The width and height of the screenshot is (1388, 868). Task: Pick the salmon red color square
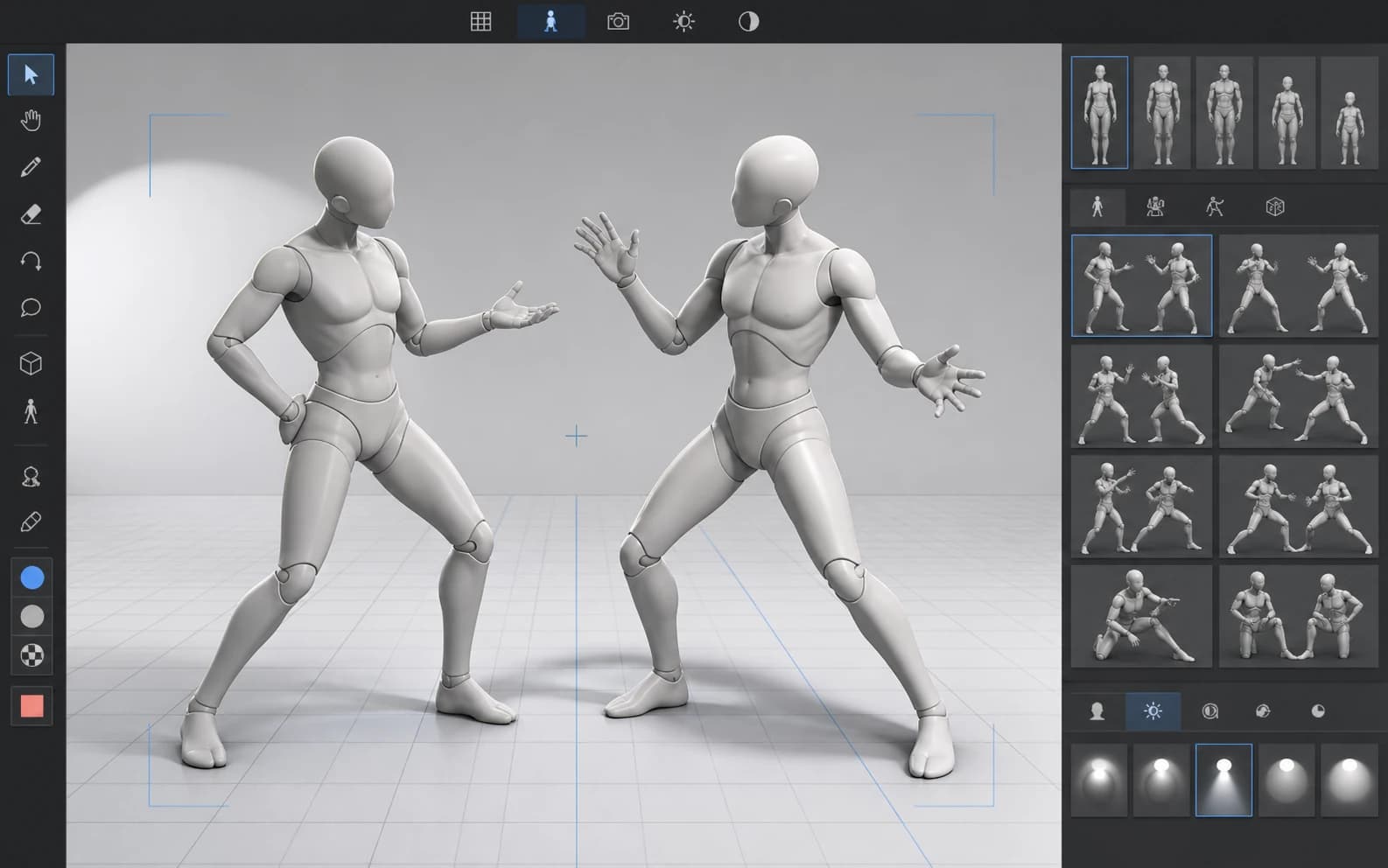coord(32,706)
